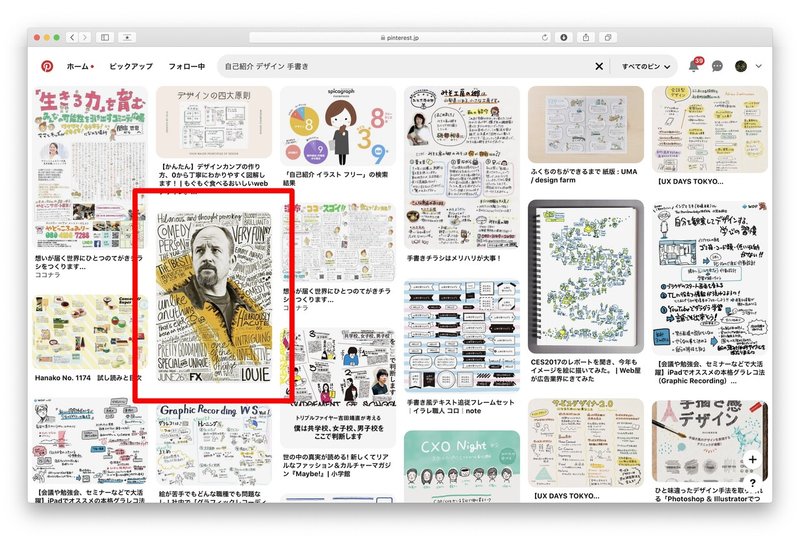Screen dimensions: 800x539
Task: Open the messages speech bubble icon
Action: (717, 66)
